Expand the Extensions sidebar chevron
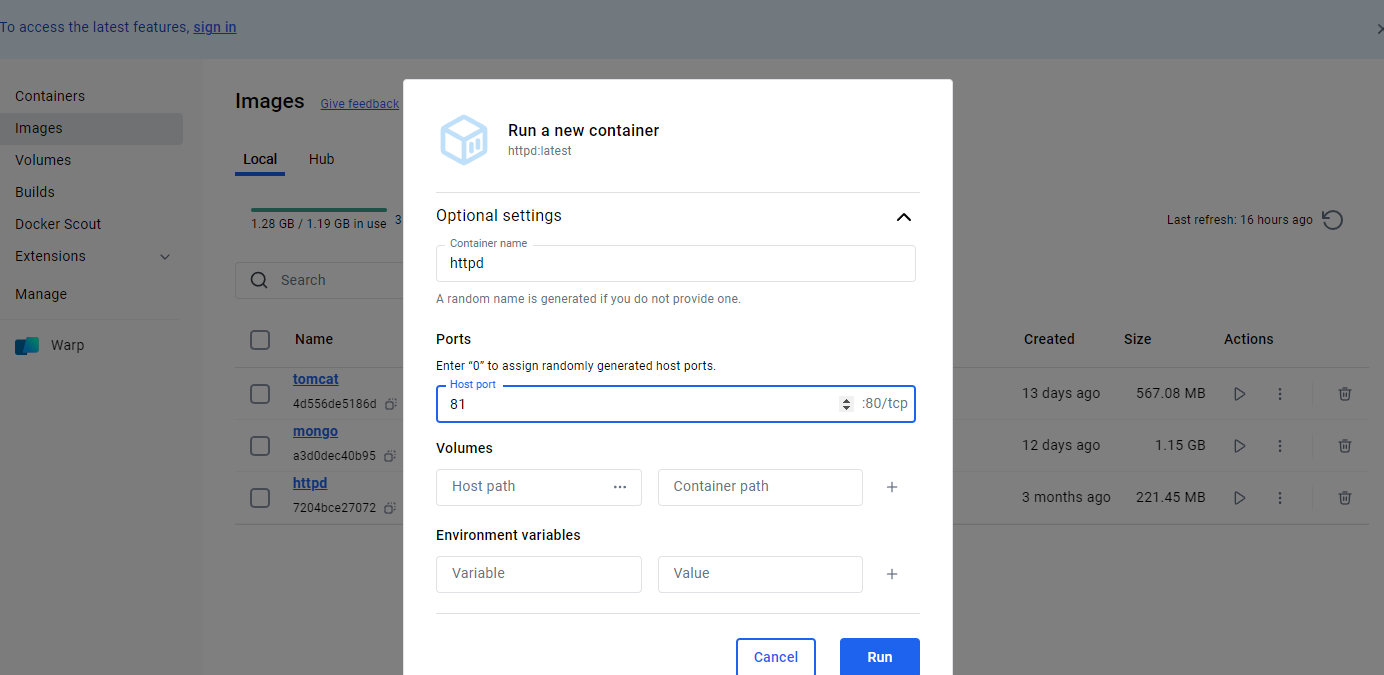1384x675 pixels. [x=165, y=257]
